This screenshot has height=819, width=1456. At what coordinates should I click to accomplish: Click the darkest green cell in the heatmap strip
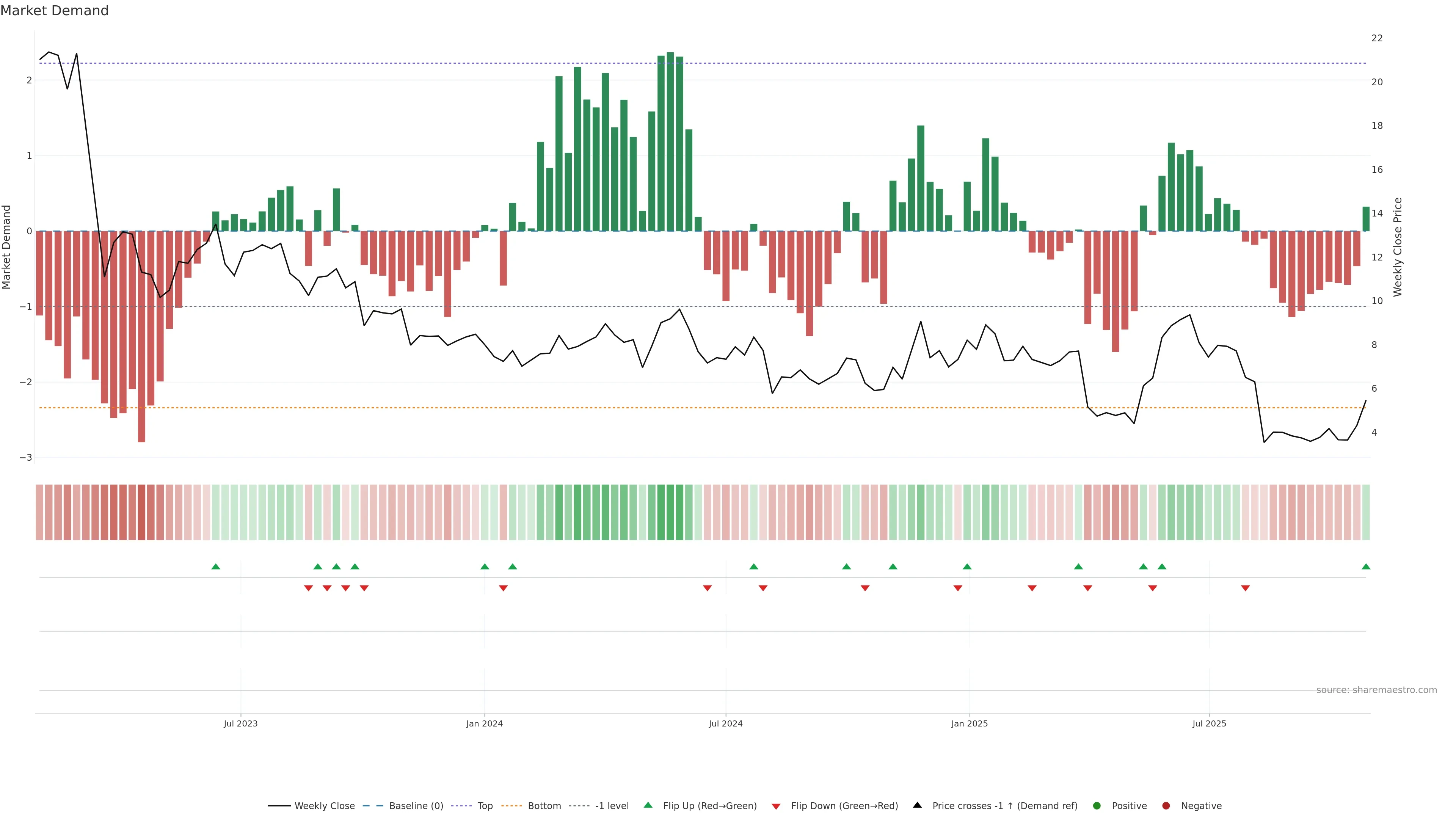670,512
